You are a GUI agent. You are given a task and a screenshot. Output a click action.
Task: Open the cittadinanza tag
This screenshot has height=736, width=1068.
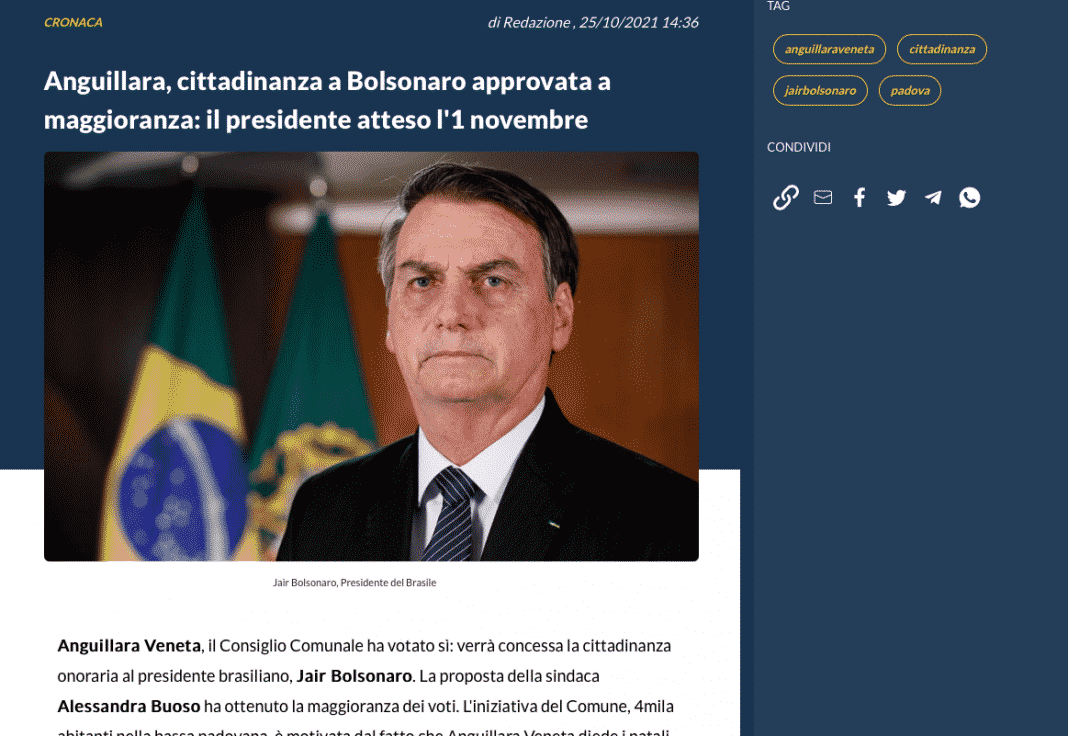pos(942,49)
